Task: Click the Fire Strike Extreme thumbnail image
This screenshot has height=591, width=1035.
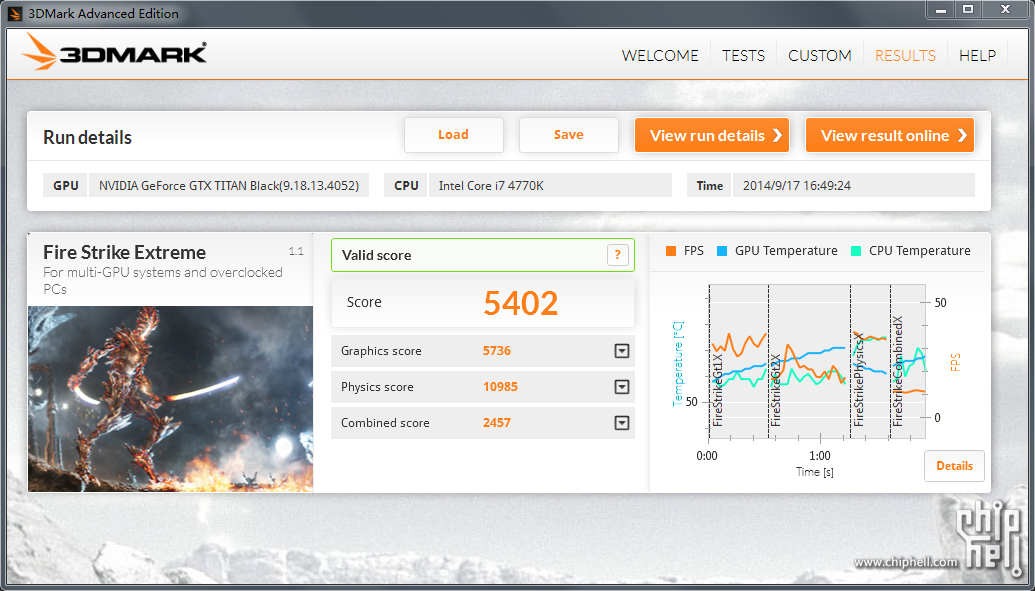Action: click(x=170, y=398)
